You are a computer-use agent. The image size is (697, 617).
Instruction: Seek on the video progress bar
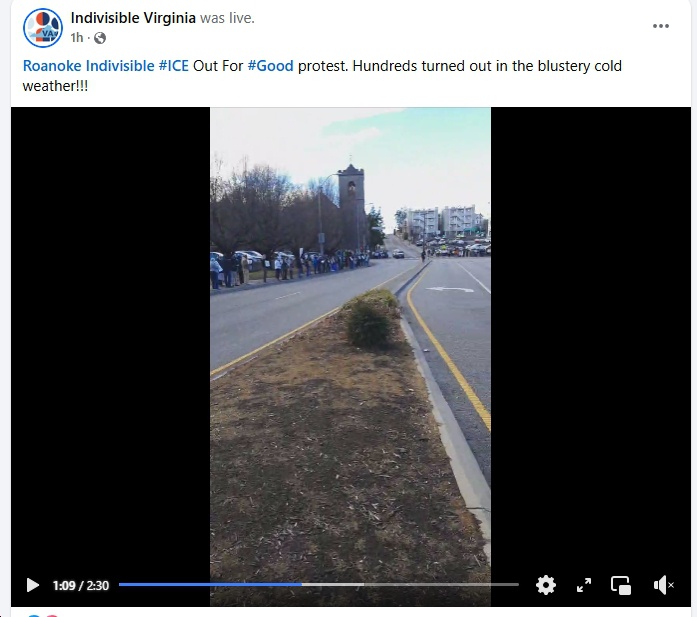(x=319, y=584)
